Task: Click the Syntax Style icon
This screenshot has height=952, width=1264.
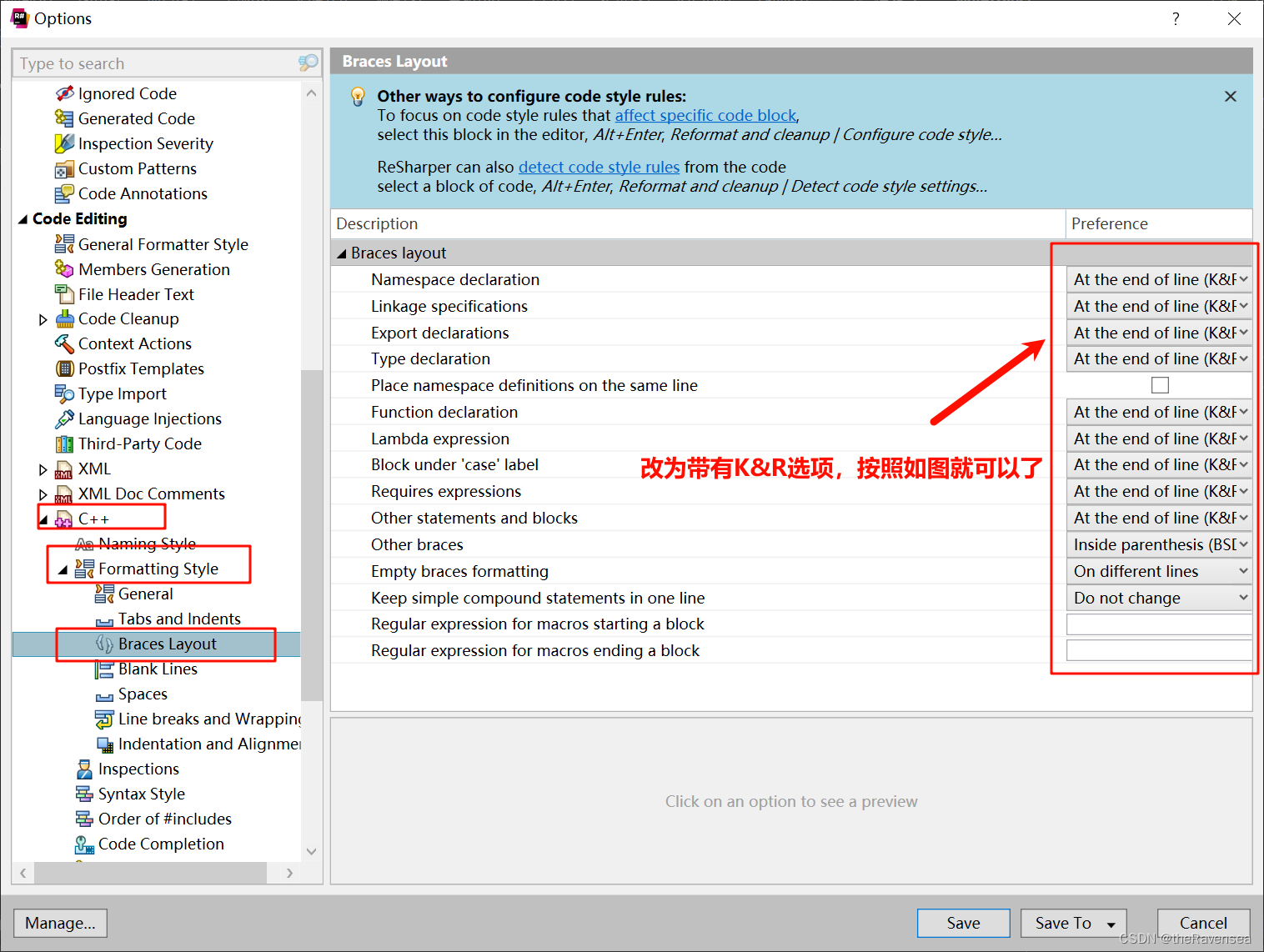Action: pyautogui.click(x=84, y=794)
